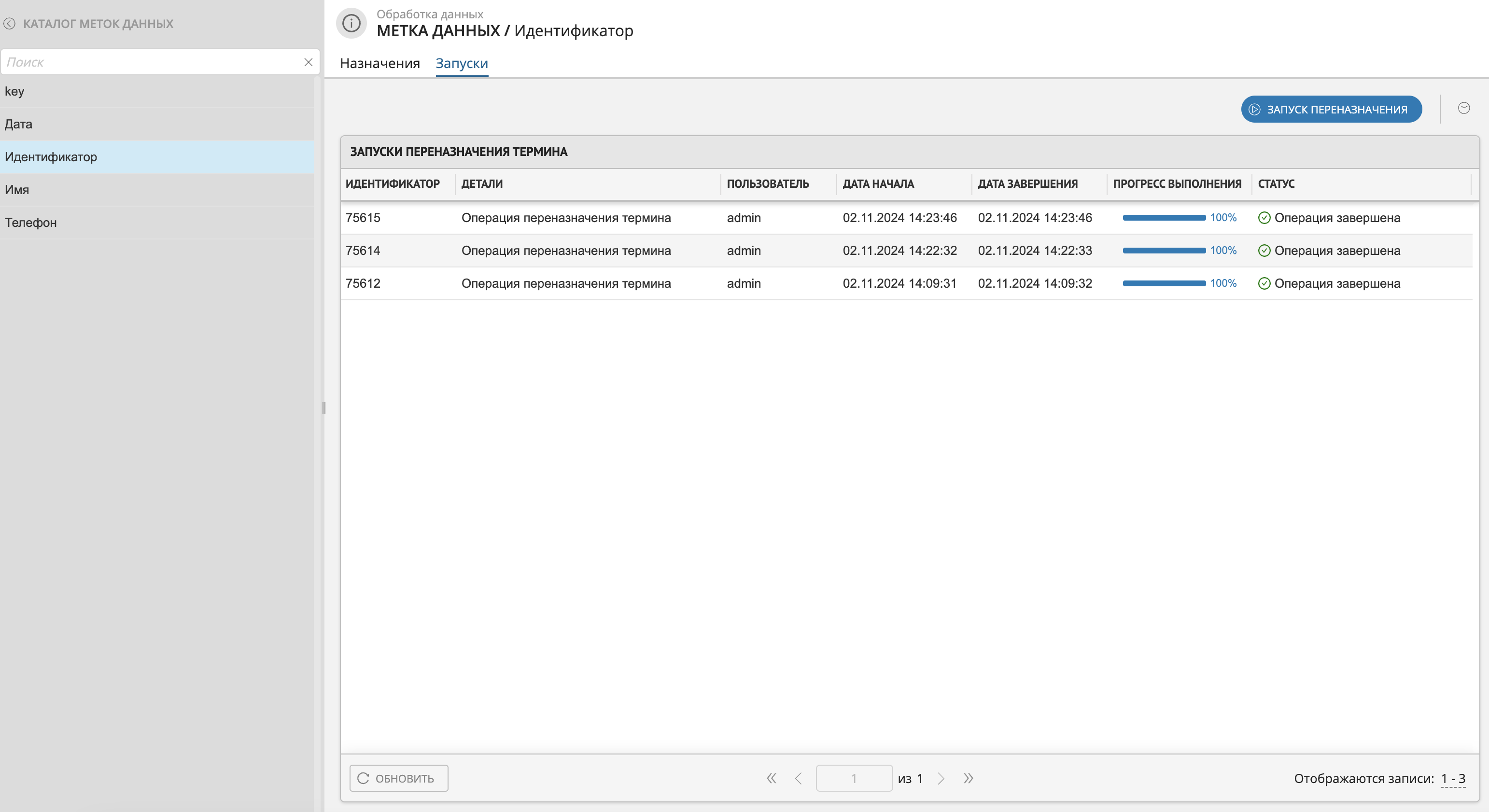This screenshot has width=1489, height=812.
Task: Click the back arrow beside Каталог меток данных
Action: (9, 24)
